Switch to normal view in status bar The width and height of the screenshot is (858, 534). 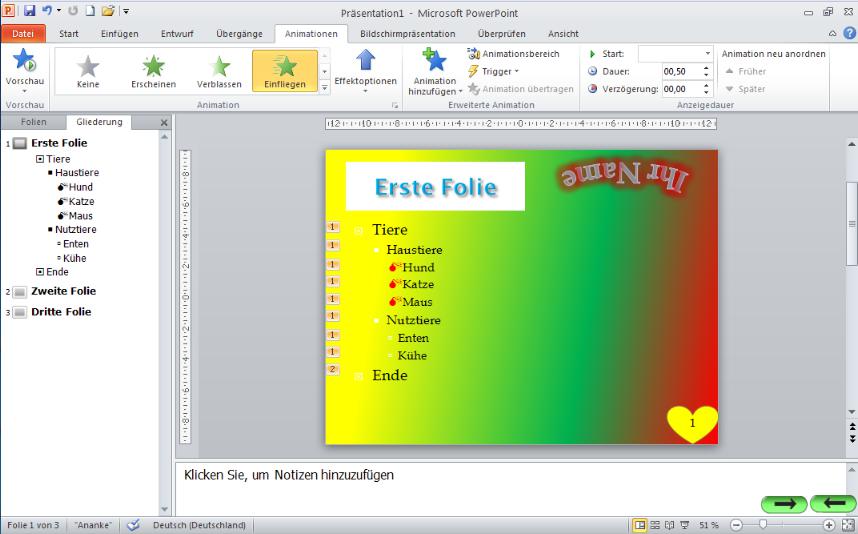point(640,525)
